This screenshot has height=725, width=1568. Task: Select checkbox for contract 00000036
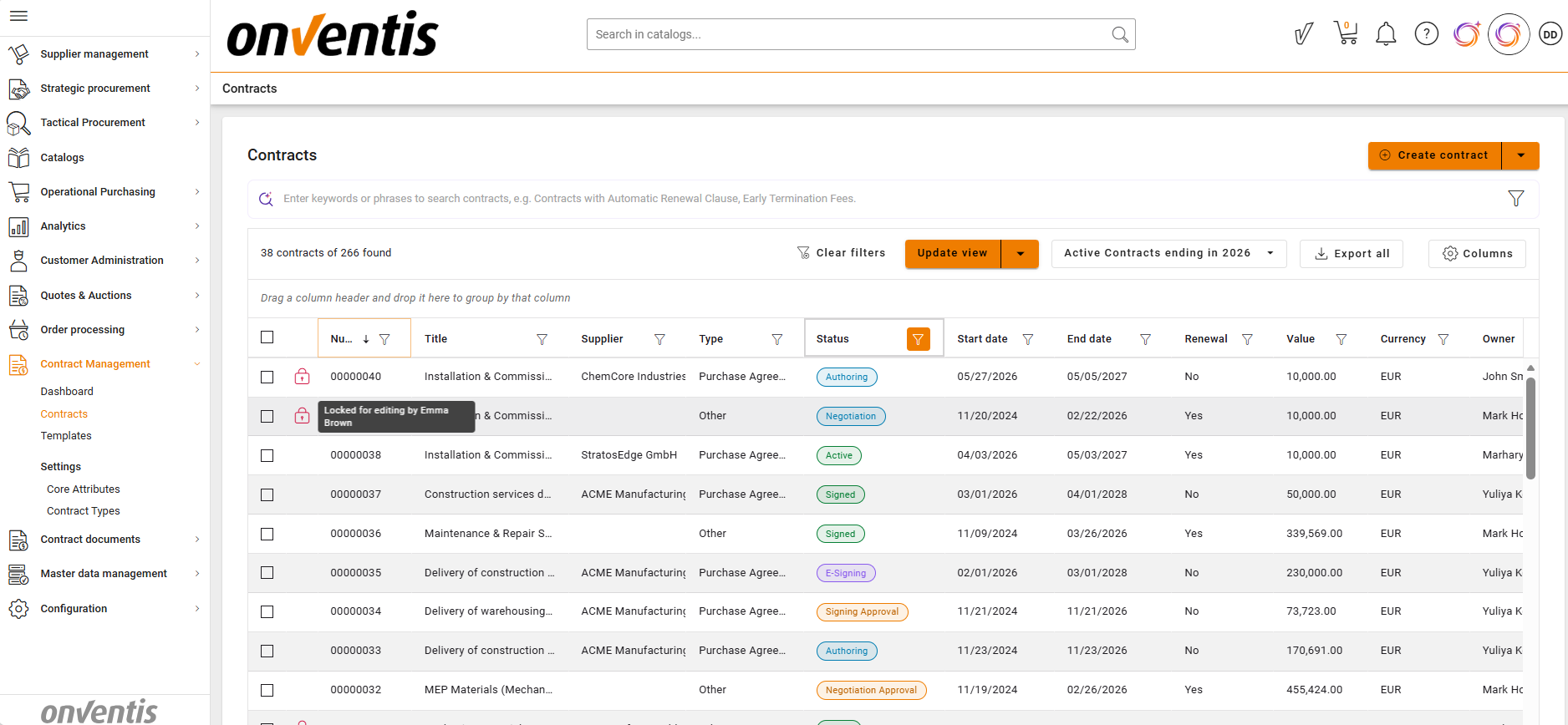pos(267,535)
